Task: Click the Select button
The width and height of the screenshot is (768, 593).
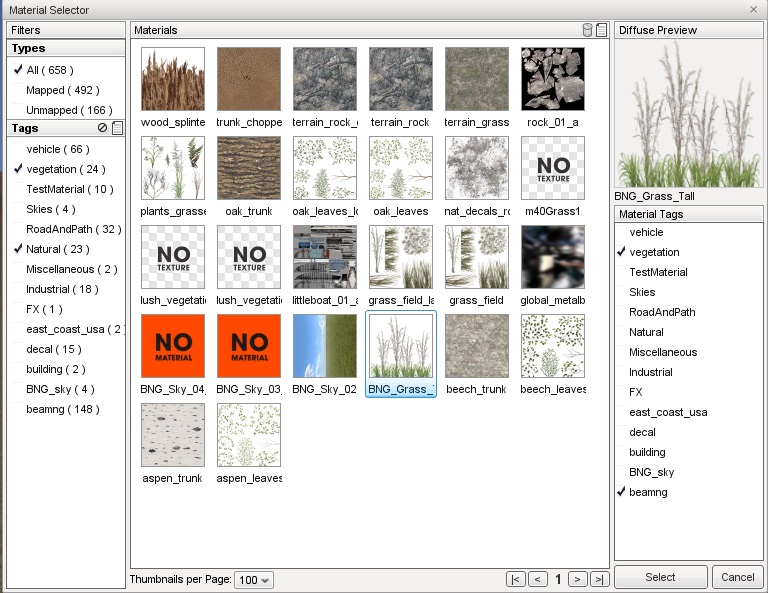Action: click(660, 577)
